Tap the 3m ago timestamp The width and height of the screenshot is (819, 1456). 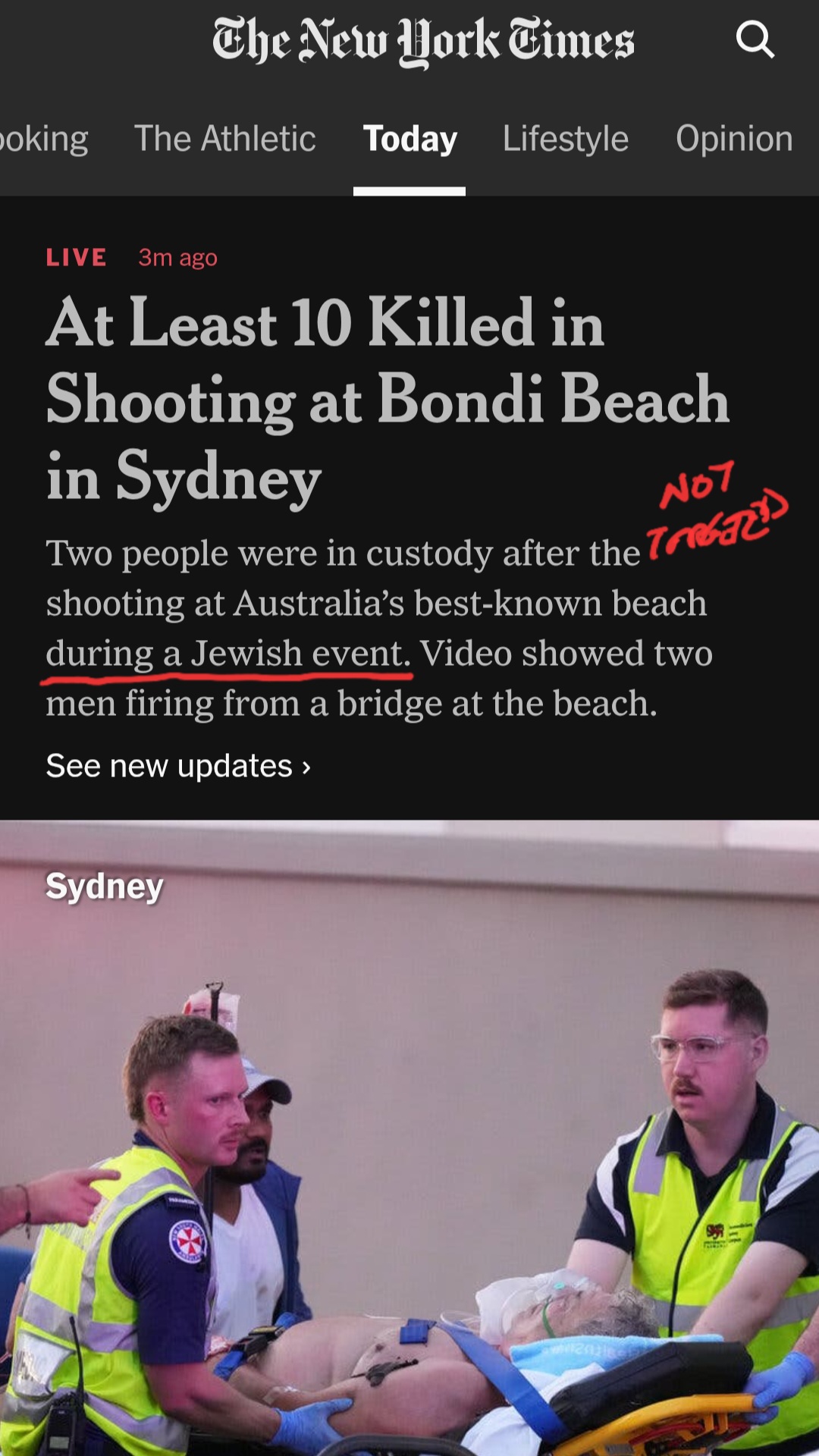coord(177,258)
